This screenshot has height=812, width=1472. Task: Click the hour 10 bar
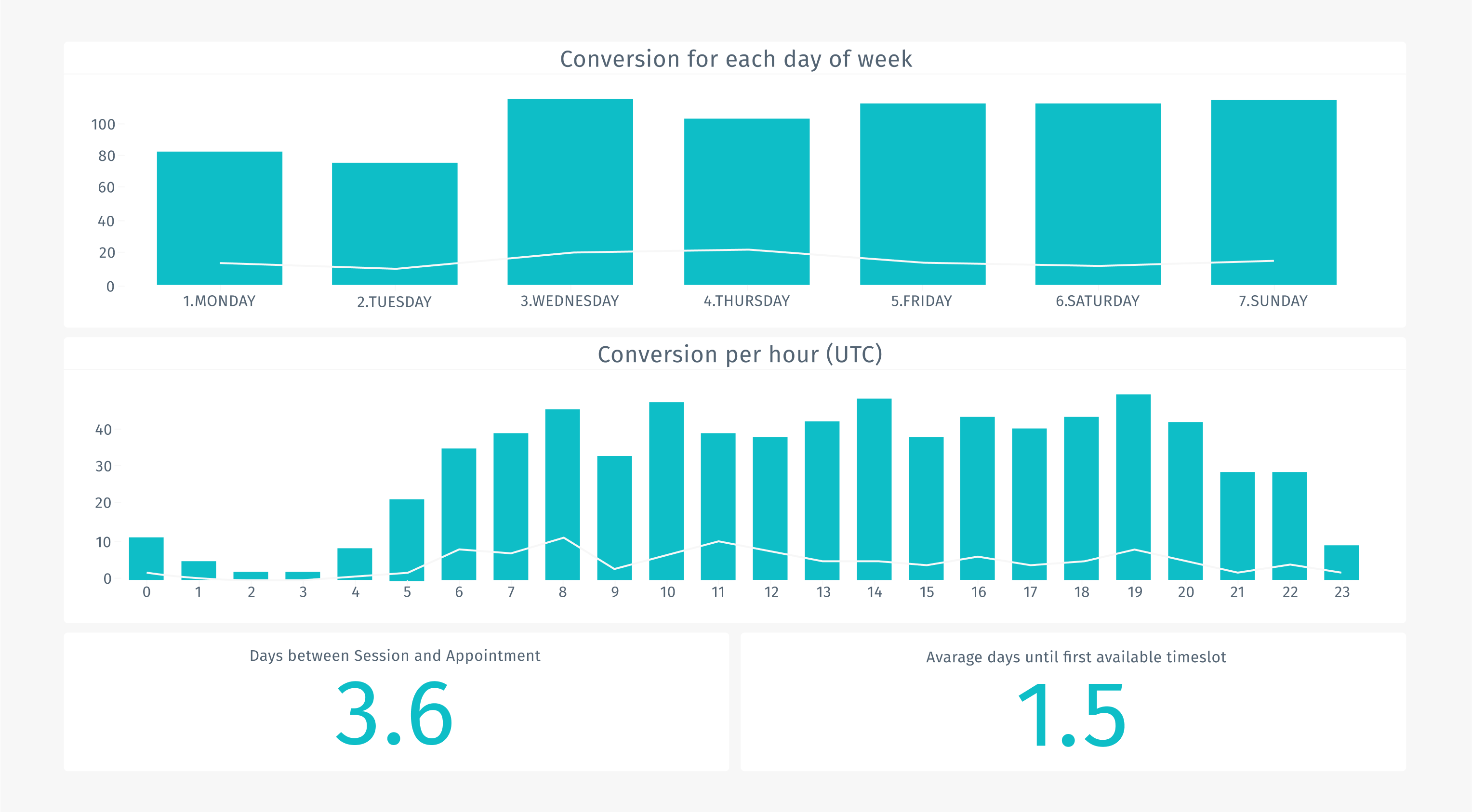point(667,491)
